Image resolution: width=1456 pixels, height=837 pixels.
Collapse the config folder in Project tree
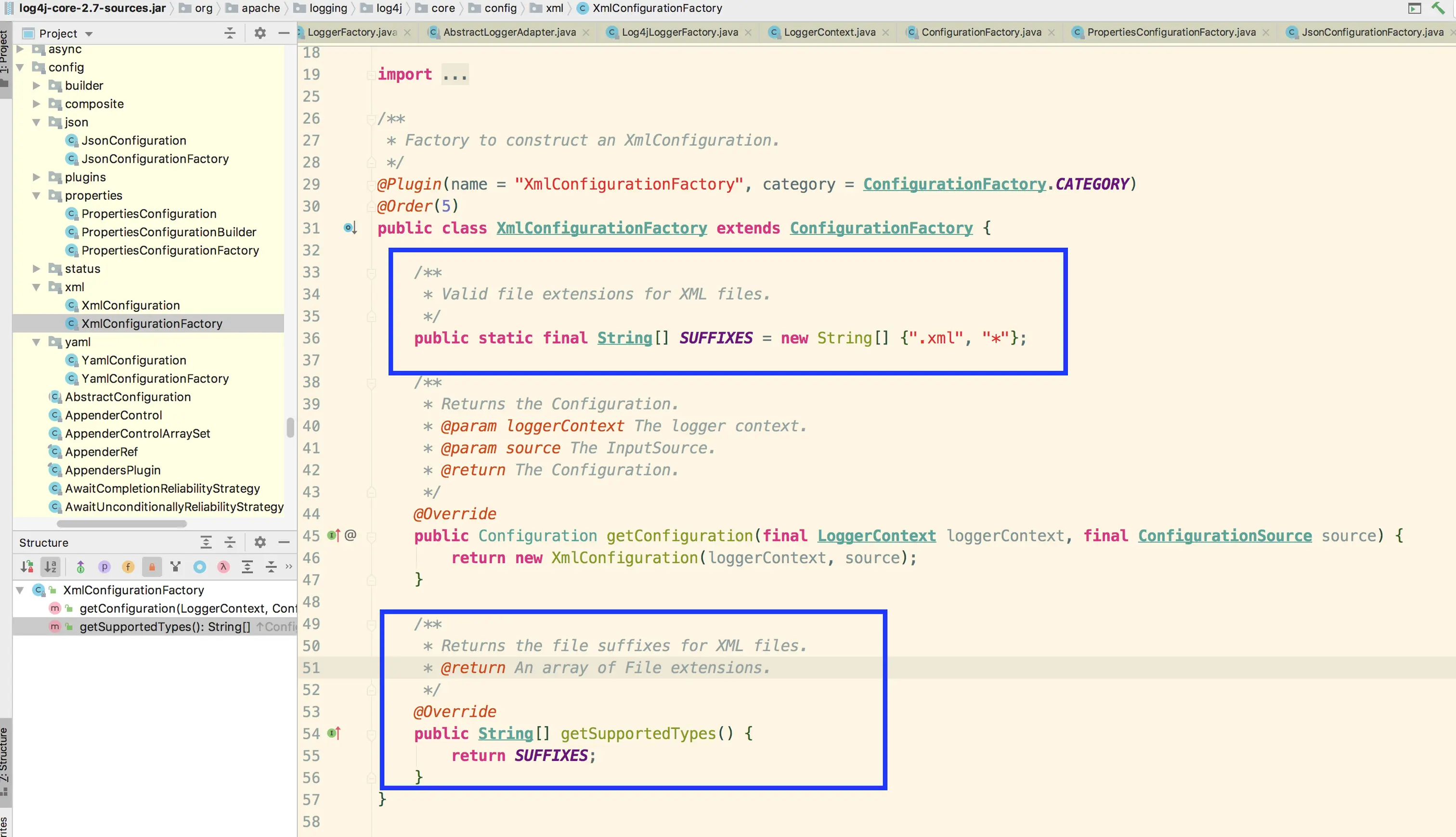[x=21, y=67]
